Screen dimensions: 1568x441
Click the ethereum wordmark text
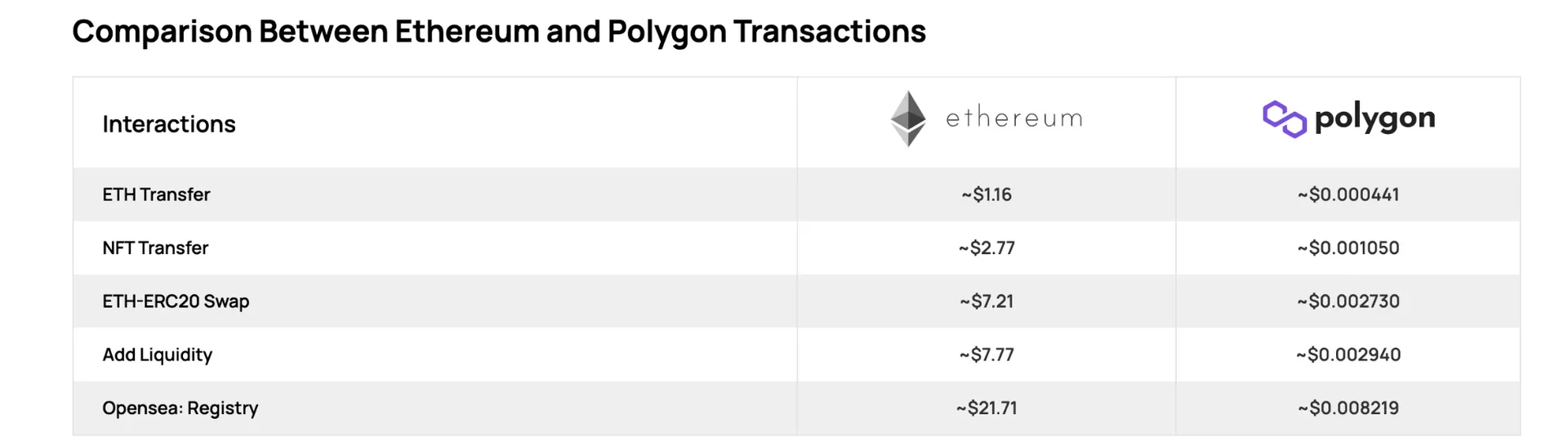coord(1014,118)
